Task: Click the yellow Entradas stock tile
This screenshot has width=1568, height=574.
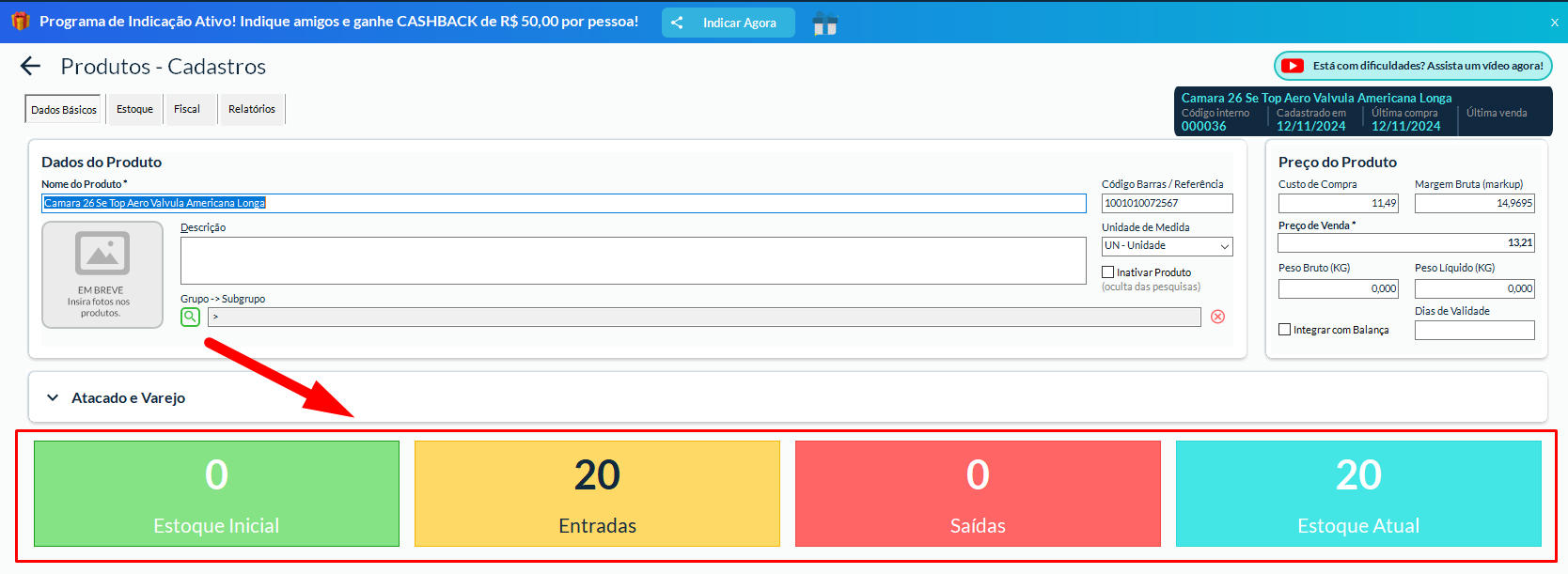Action: point(597,493)
